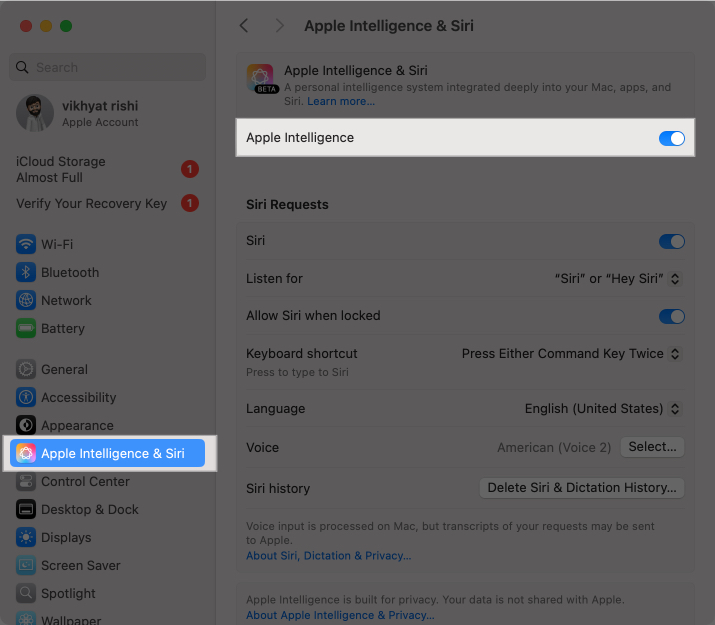The width and height of the screenshot is (715, 625).
Task: Select Bluetooth settings pane
Action: (108, 272)
